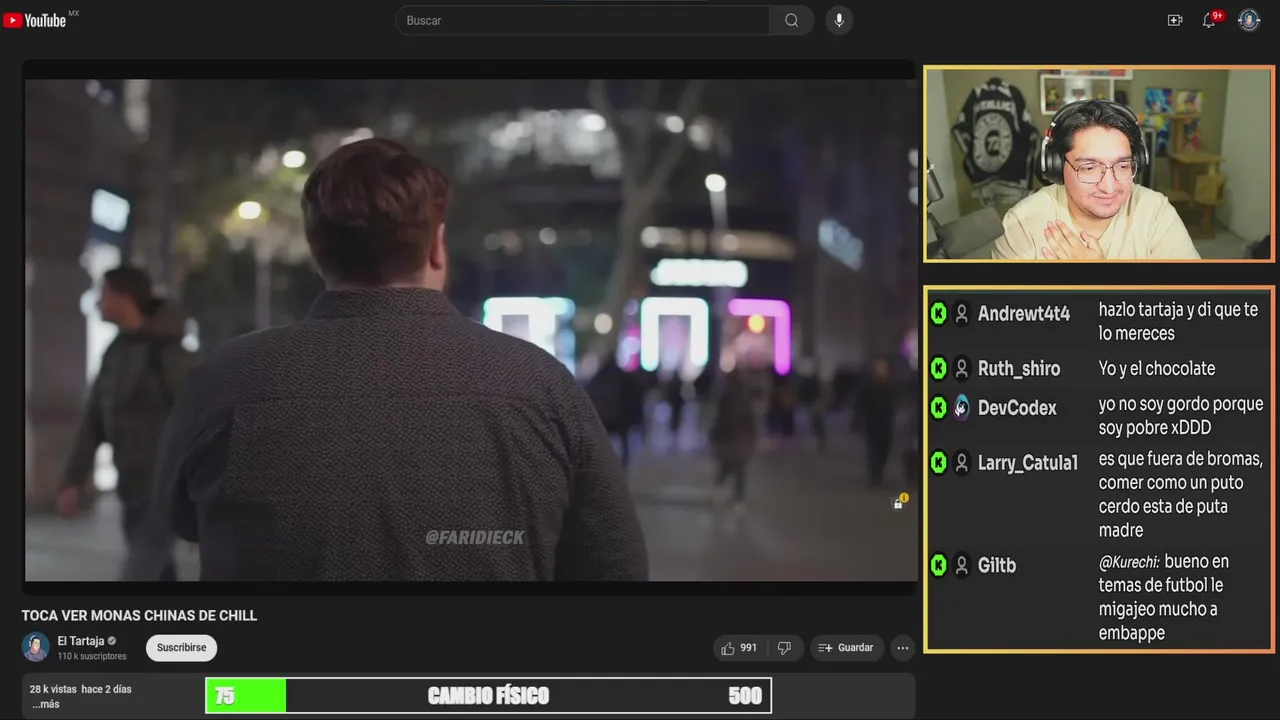Open the three-dot more actions menu
Screen dimensions: 1280x720
(x=902, y=648)
